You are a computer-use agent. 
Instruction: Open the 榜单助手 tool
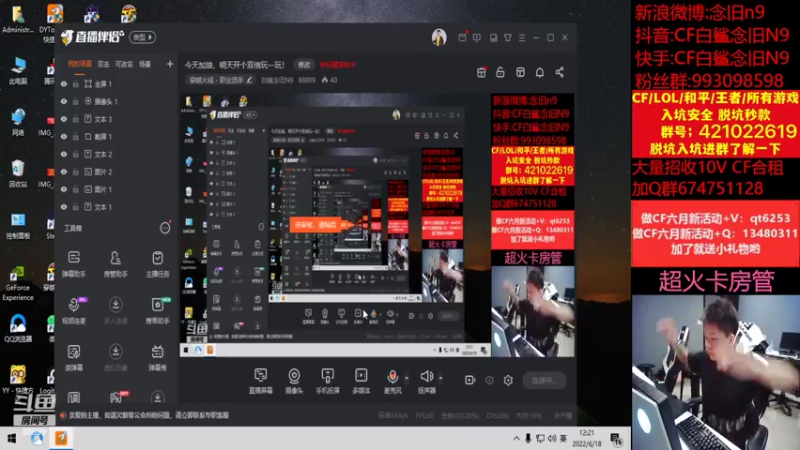tap(158, 310)
